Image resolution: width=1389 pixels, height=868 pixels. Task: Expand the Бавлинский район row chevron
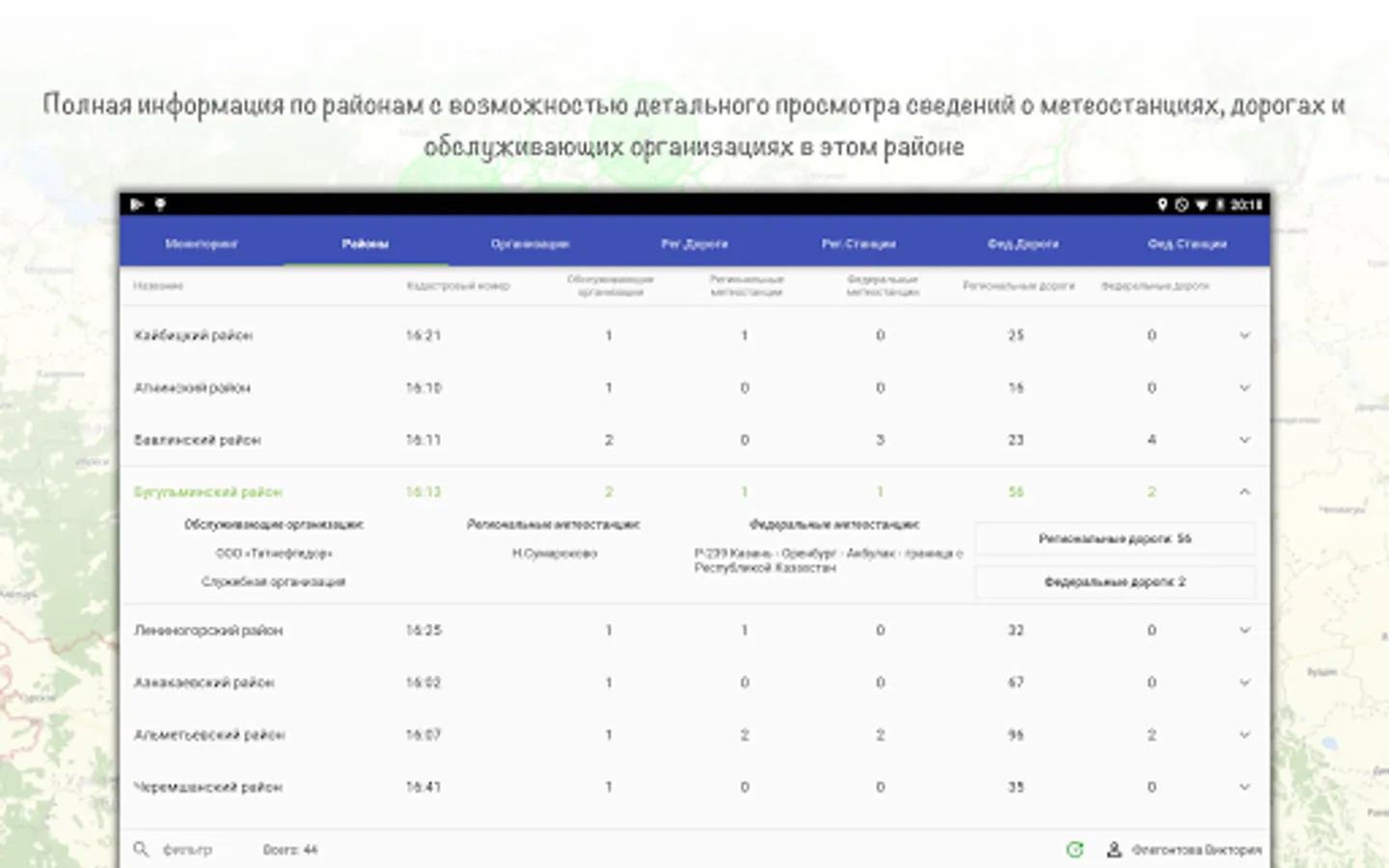[x=1244, y=440]
